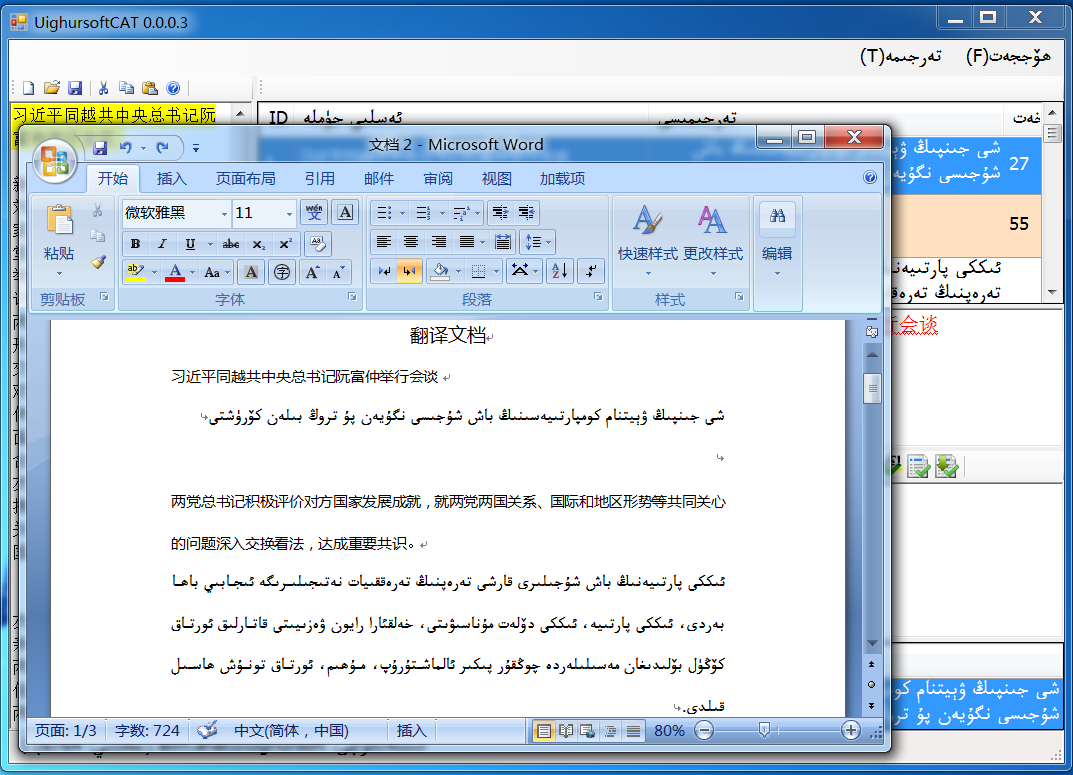Open the font size 11 dropdown
This screenshot has width=1073, height=775.
coord(289,214)
